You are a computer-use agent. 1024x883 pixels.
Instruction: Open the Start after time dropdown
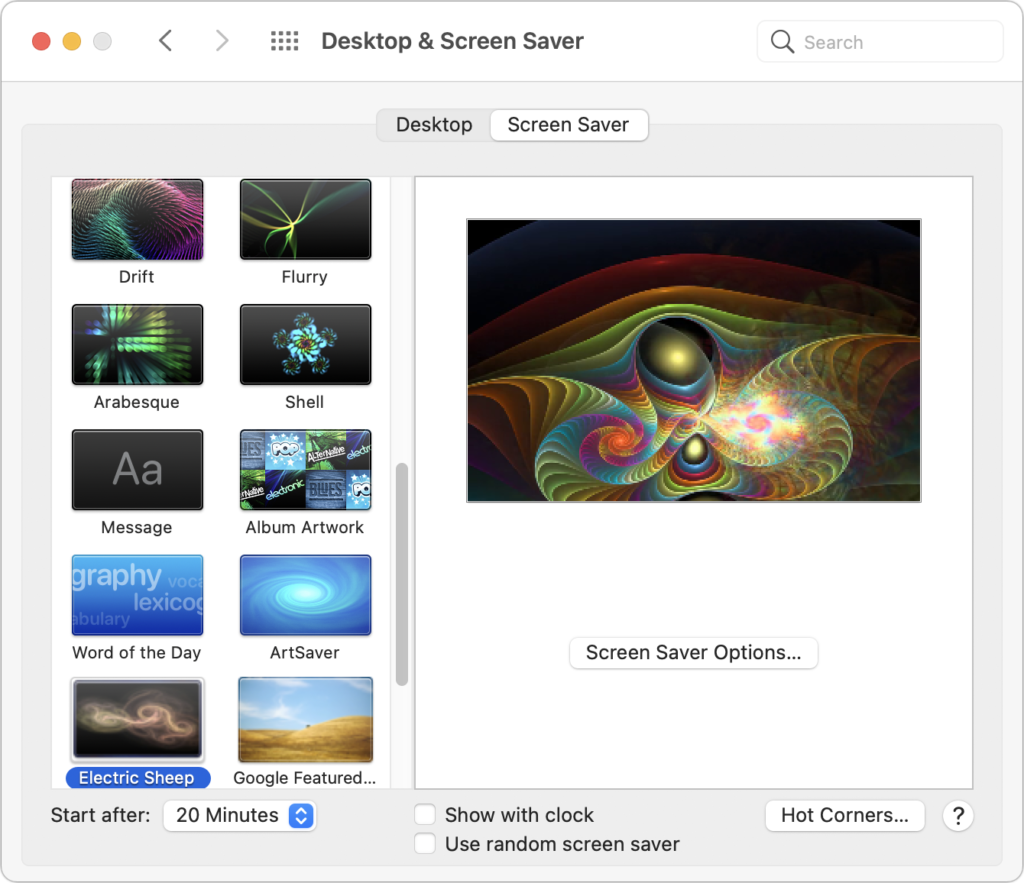point(239,815)
